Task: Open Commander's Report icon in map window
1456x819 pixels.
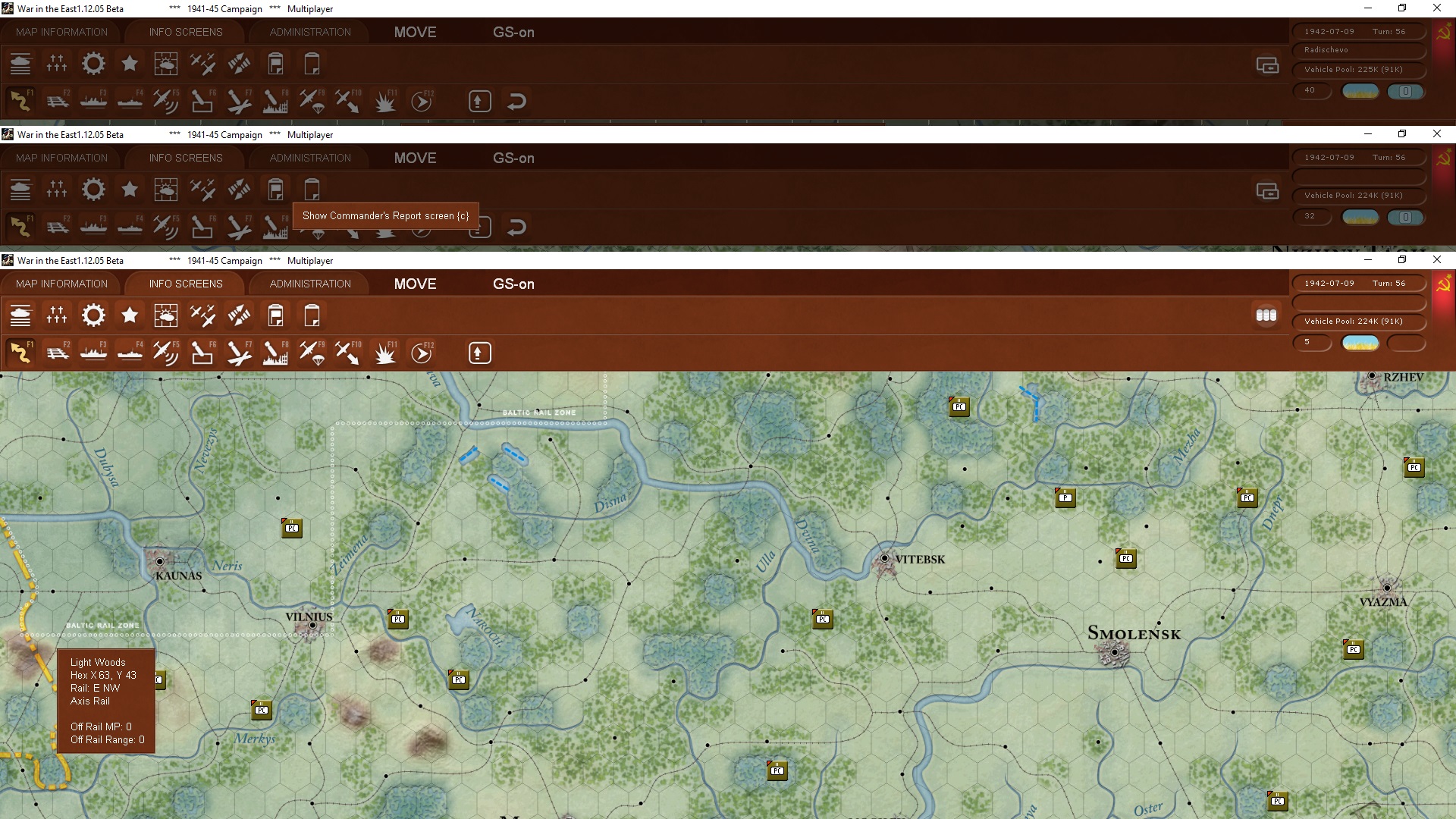Action: 275,315
